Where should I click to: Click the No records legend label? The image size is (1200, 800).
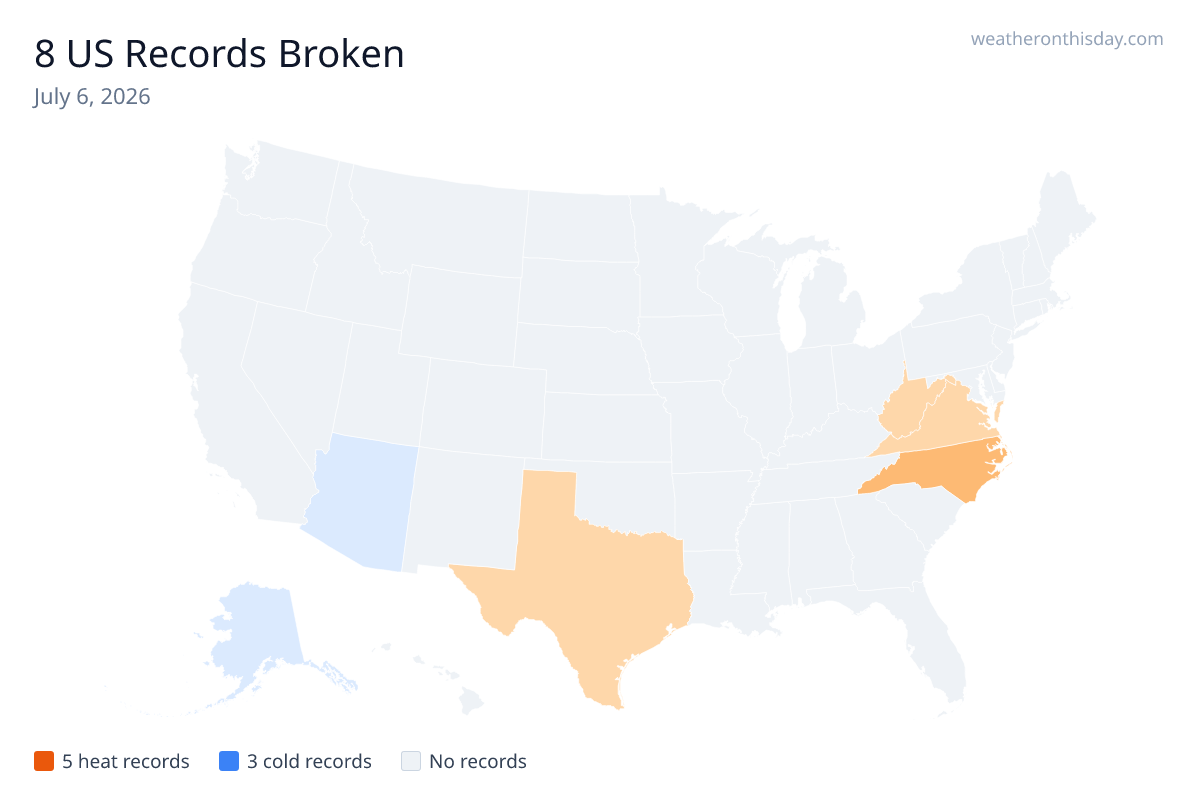478,761
